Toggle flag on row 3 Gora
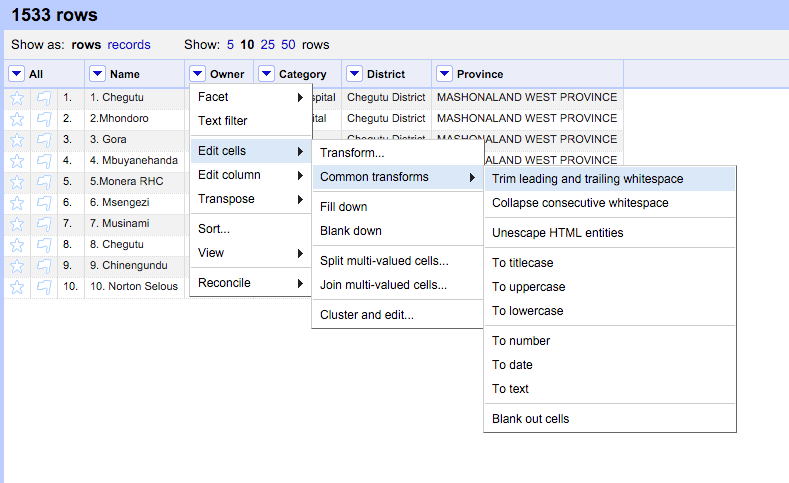The image size is (789, 483). tap(43, 139)
